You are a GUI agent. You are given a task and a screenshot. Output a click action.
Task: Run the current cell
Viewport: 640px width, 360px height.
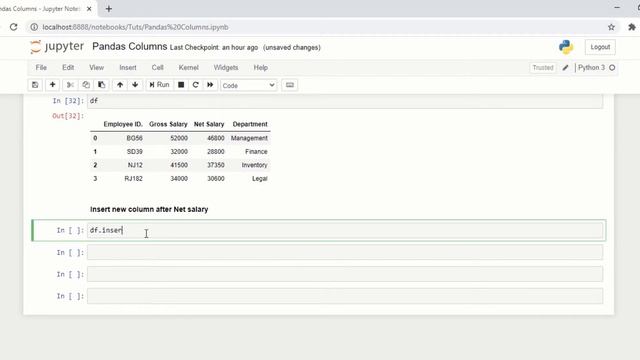[x=159, y=85]
